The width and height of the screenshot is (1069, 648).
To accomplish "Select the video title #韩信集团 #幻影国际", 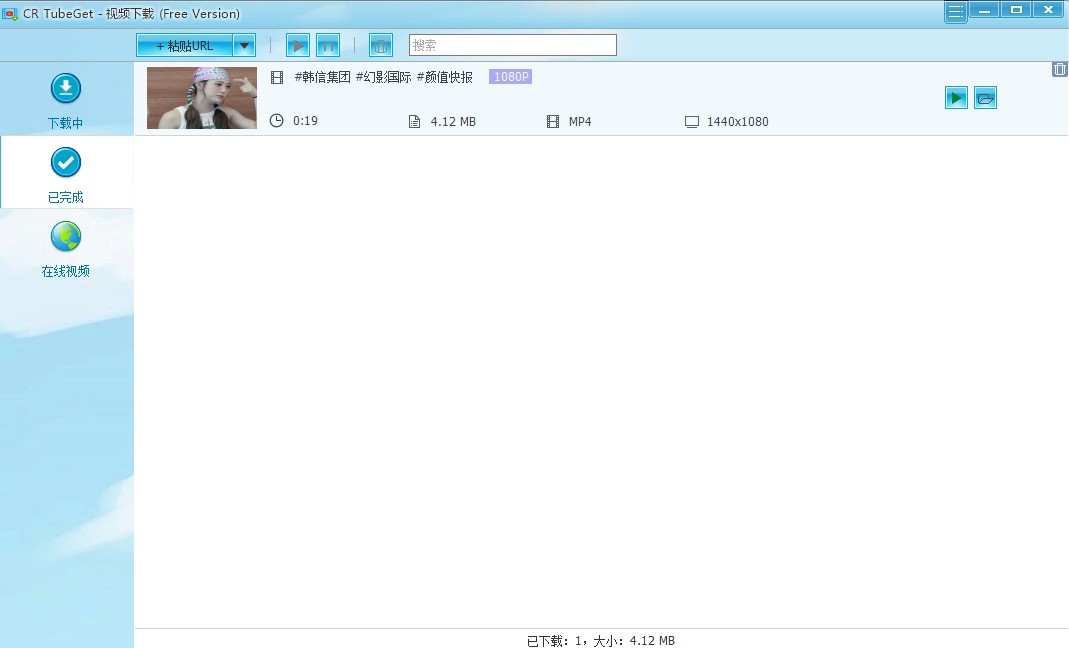I will click(383, 77).
